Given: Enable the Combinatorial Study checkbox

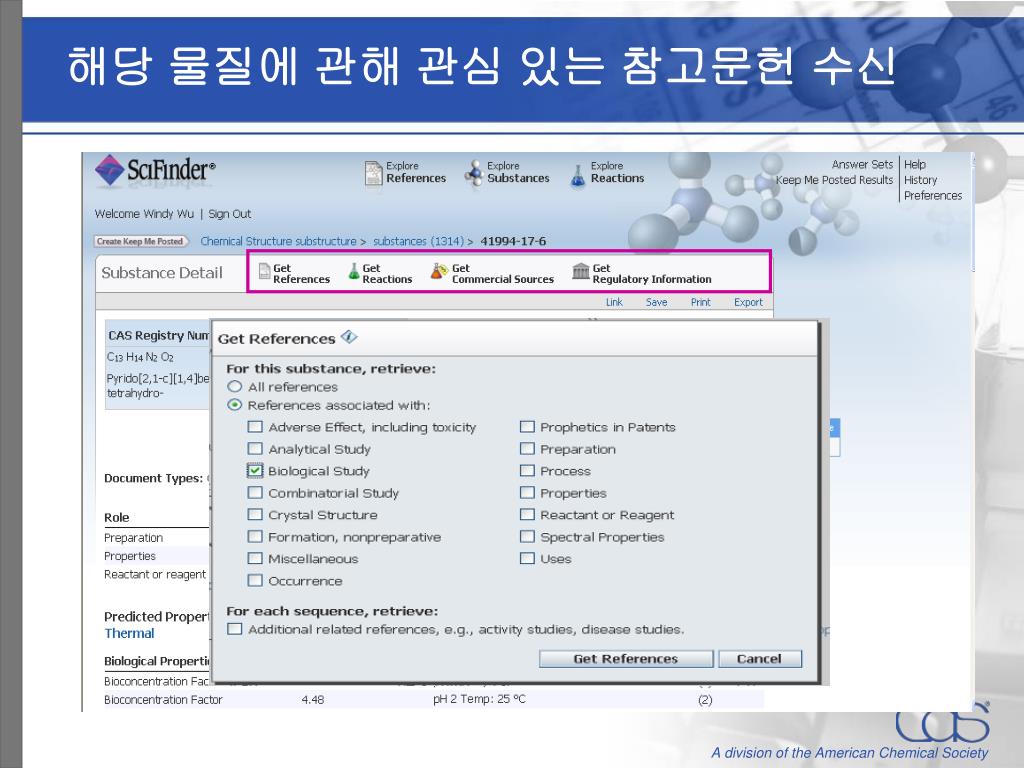Looking at the screenshot, I should (255, 492).
